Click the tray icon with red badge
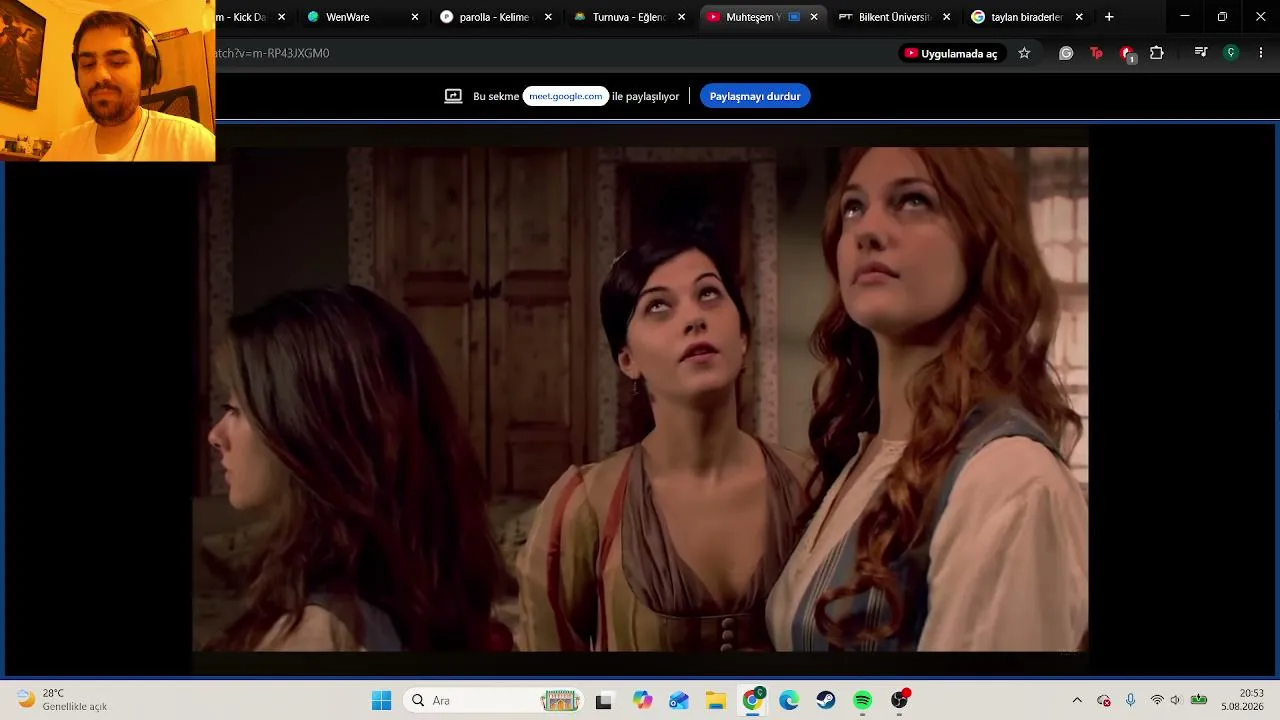 tap(1104, 700)
